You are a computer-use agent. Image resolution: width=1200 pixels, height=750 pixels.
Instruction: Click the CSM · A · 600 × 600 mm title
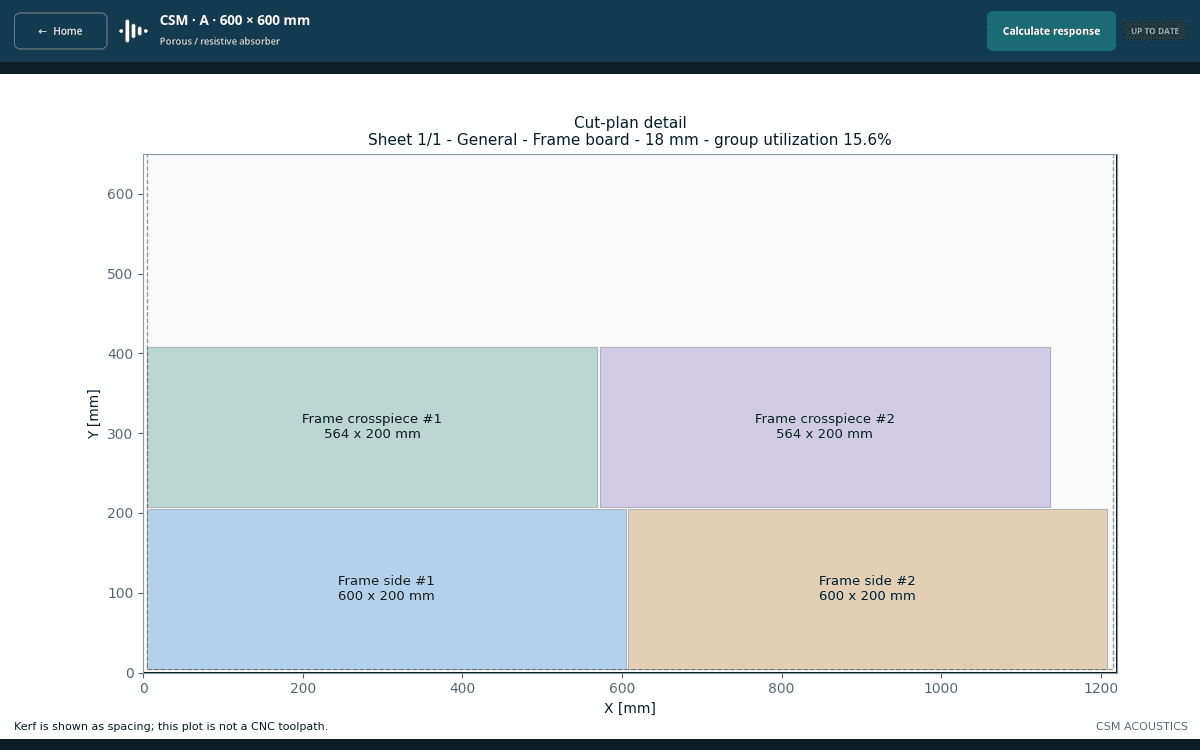tap(235, 21)
